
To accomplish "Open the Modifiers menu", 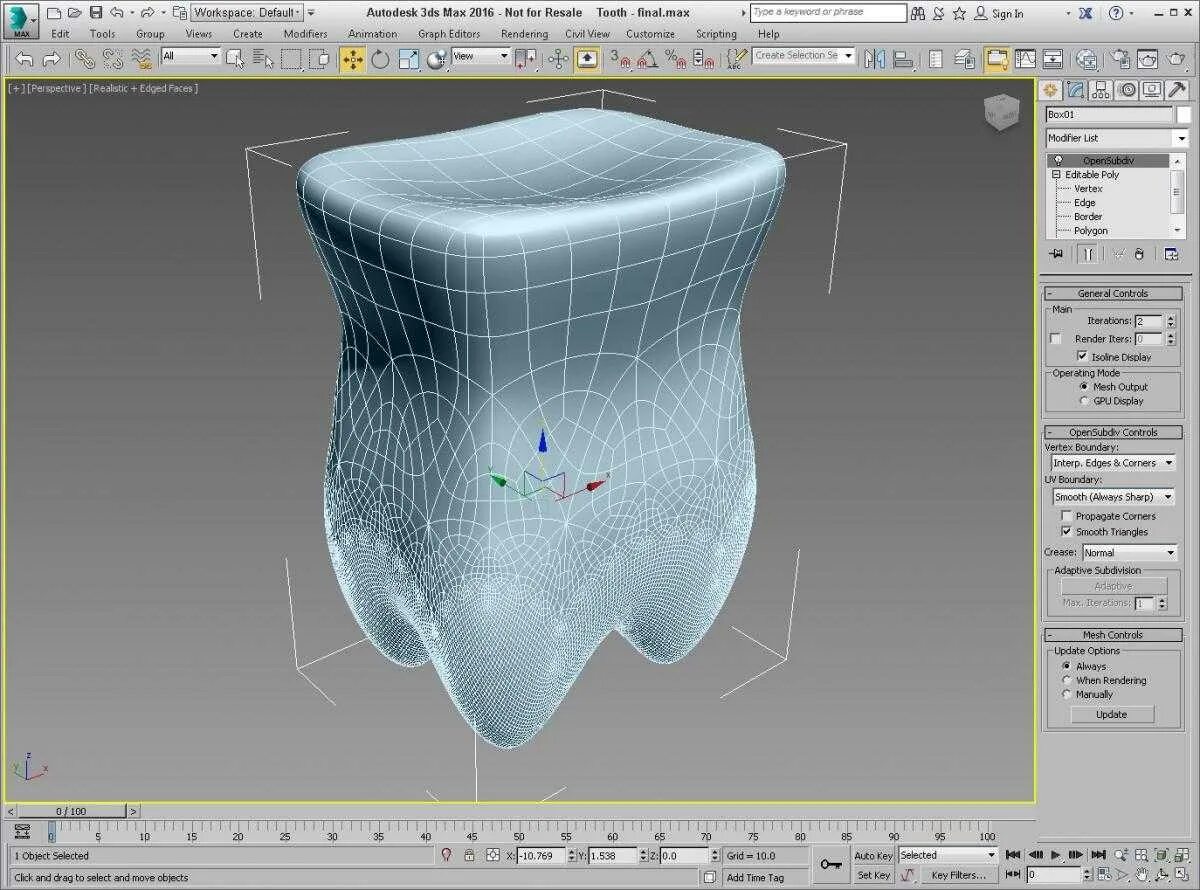I will point(305,33).
